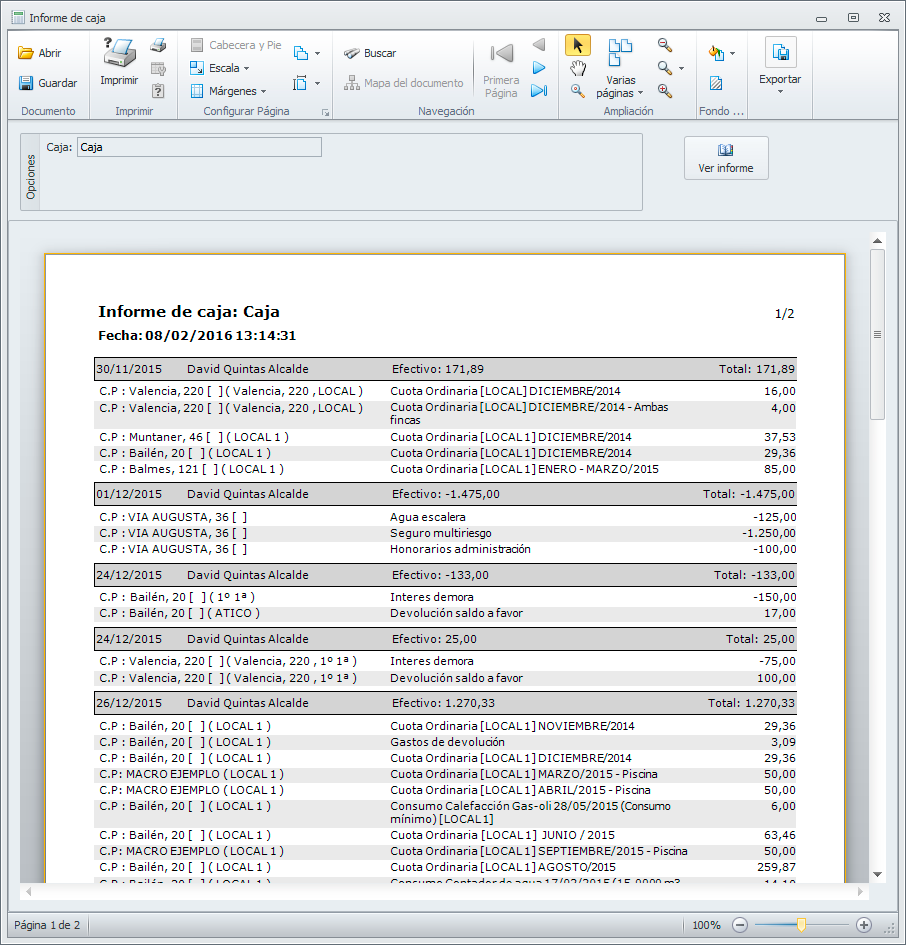Click the zoom slider handle in status bar
Image resolution: width=906 pixels, height=945 pixels.
pos(801,925)
